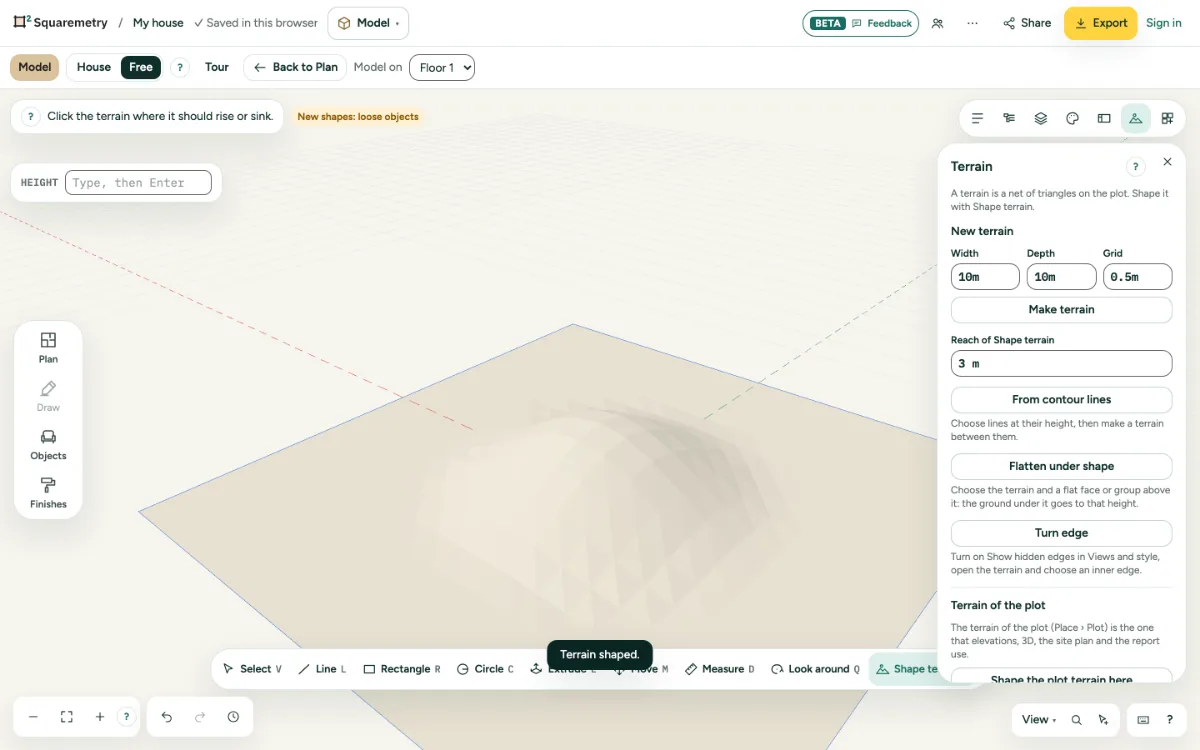Switch modelling mode to House
The width and height of the screenshot is (1200, 750).
point(94,67)
